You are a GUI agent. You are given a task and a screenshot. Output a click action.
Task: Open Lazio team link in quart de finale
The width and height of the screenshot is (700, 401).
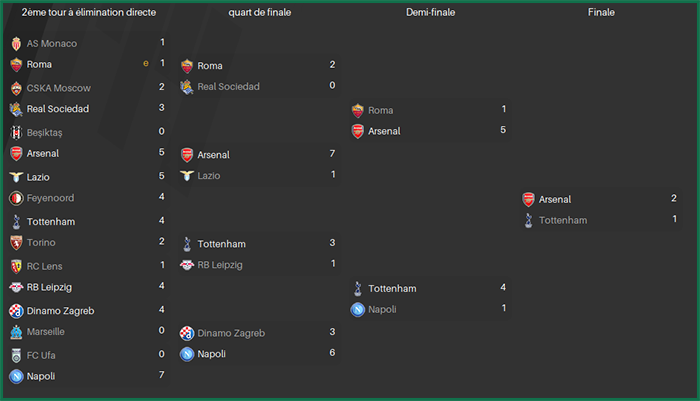click(208, 176)
